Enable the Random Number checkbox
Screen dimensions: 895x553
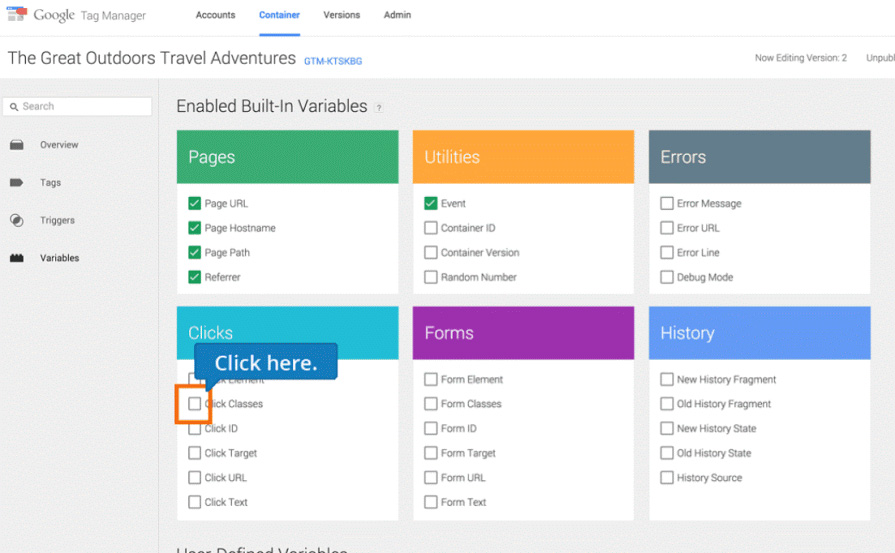coord(431,277)
